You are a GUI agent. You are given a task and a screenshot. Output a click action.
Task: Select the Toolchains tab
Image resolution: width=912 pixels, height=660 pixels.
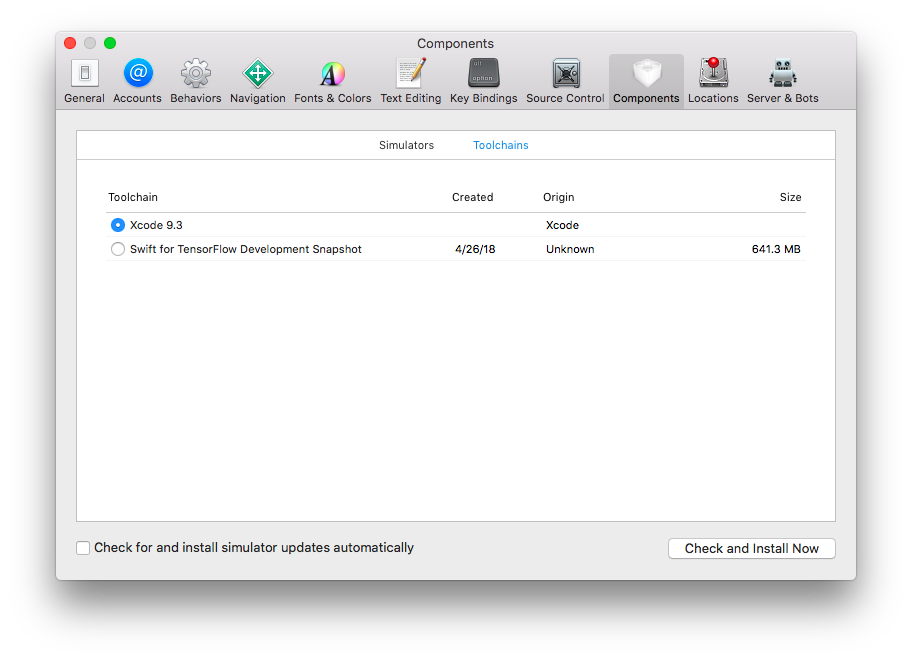(x=500, y=145)
